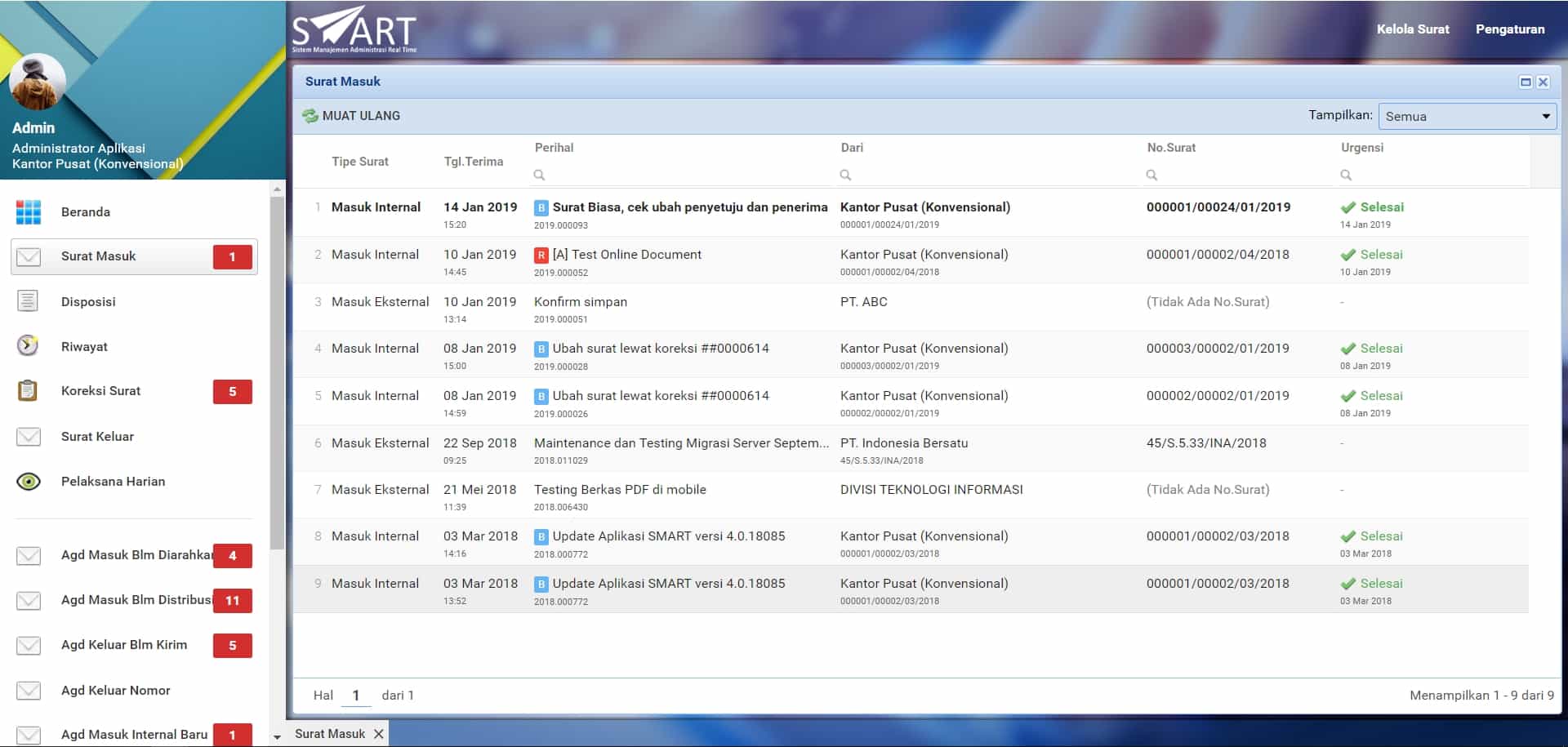The height and width of the screenshot is (747, 1568).
Task: Click the search magnifier under No.Surat
Action: tap(1151, 175)
